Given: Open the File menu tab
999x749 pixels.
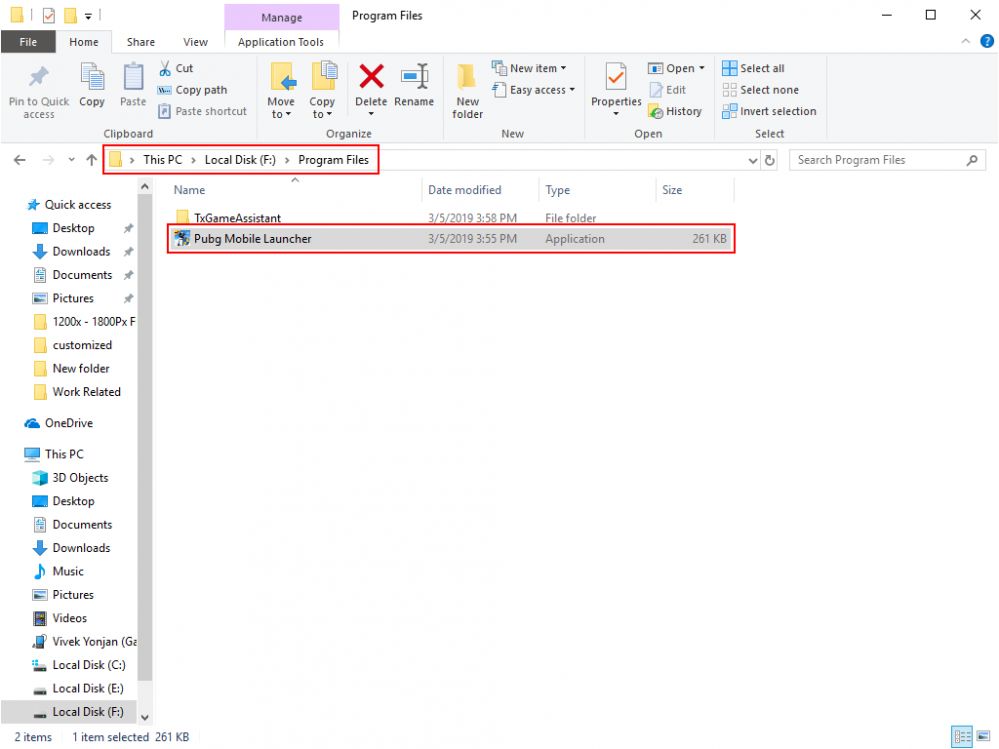Looking at the screenshot, I should click(28, 42).
